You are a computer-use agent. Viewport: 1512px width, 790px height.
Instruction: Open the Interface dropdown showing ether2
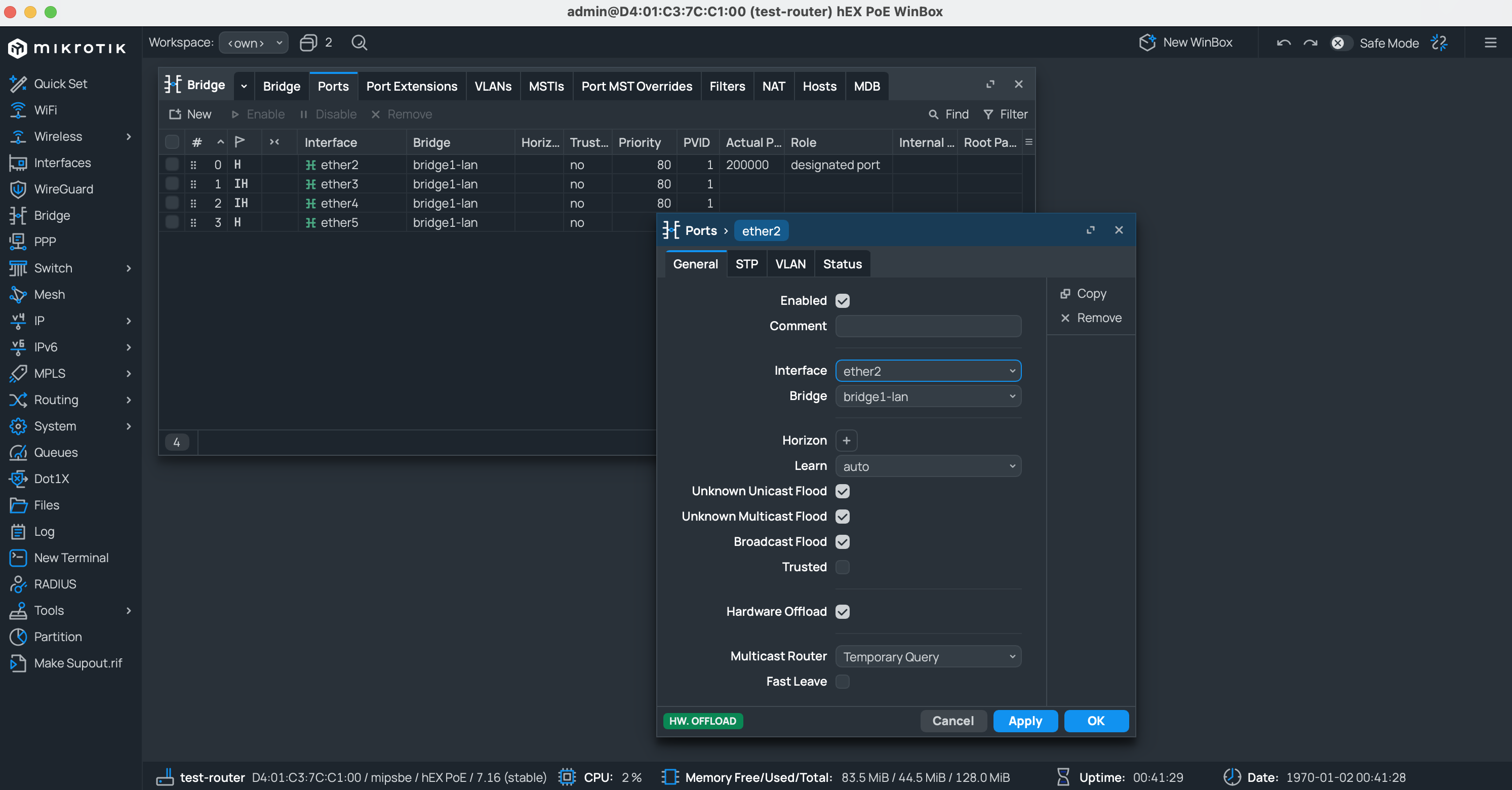pyautogui.click(x=928, y=371)
